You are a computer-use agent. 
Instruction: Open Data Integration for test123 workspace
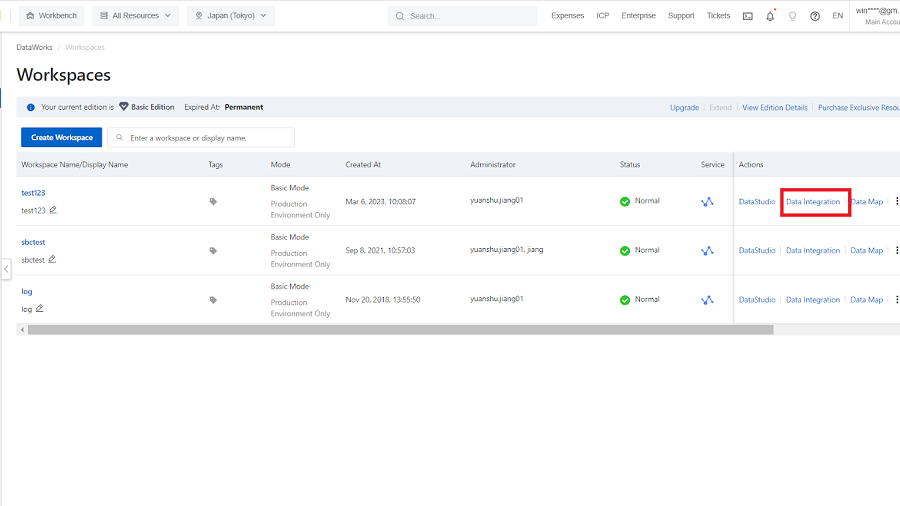pyautogui.click(x=813, y=202)
